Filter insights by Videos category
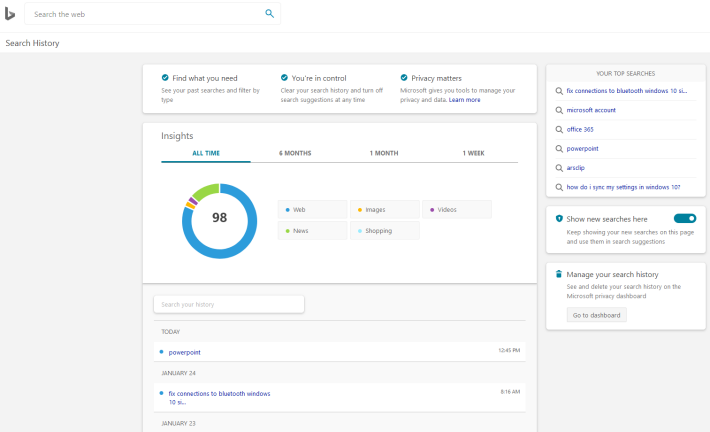 [x=457, y=210]
